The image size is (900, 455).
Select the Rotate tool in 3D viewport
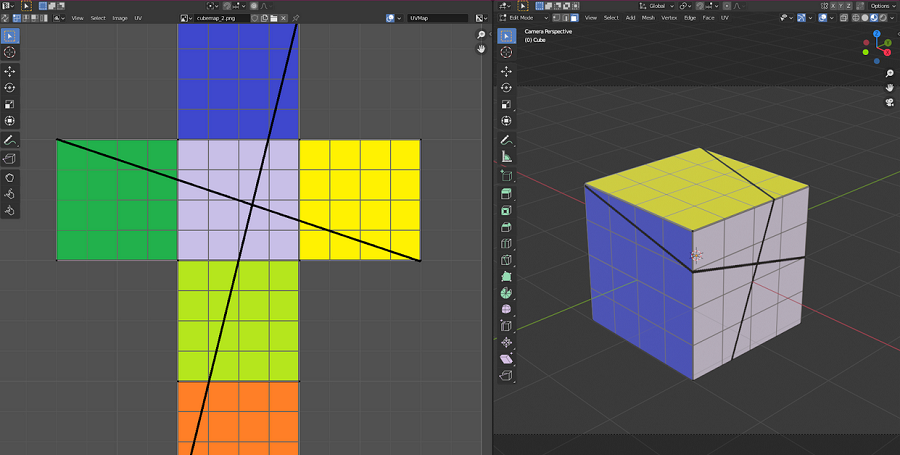pyautogui.click(x=506, y=88)
